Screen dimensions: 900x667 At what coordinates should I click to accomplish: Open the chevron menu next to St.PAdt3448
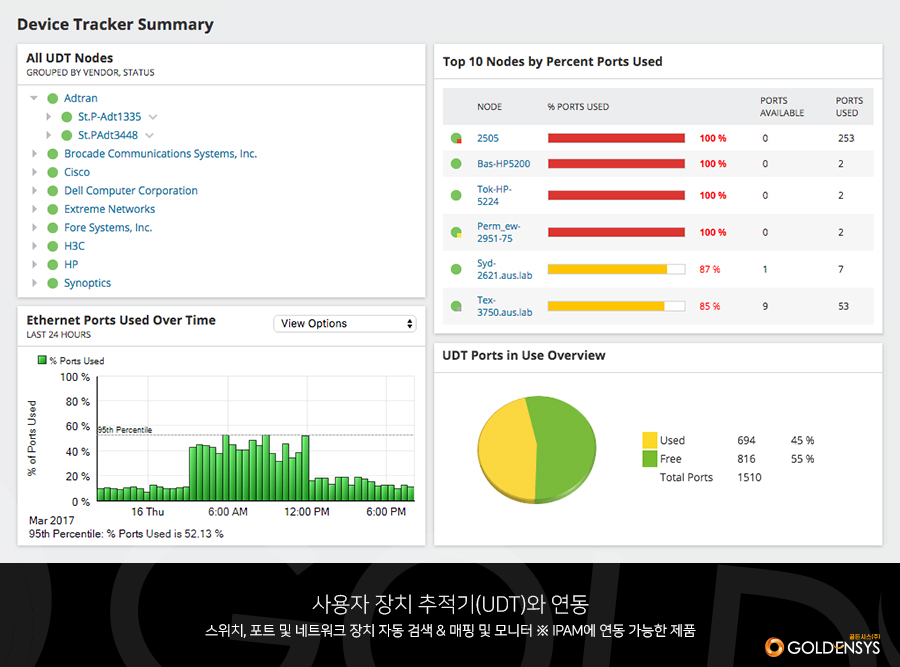pyautogui.click(x=150, y=135)
